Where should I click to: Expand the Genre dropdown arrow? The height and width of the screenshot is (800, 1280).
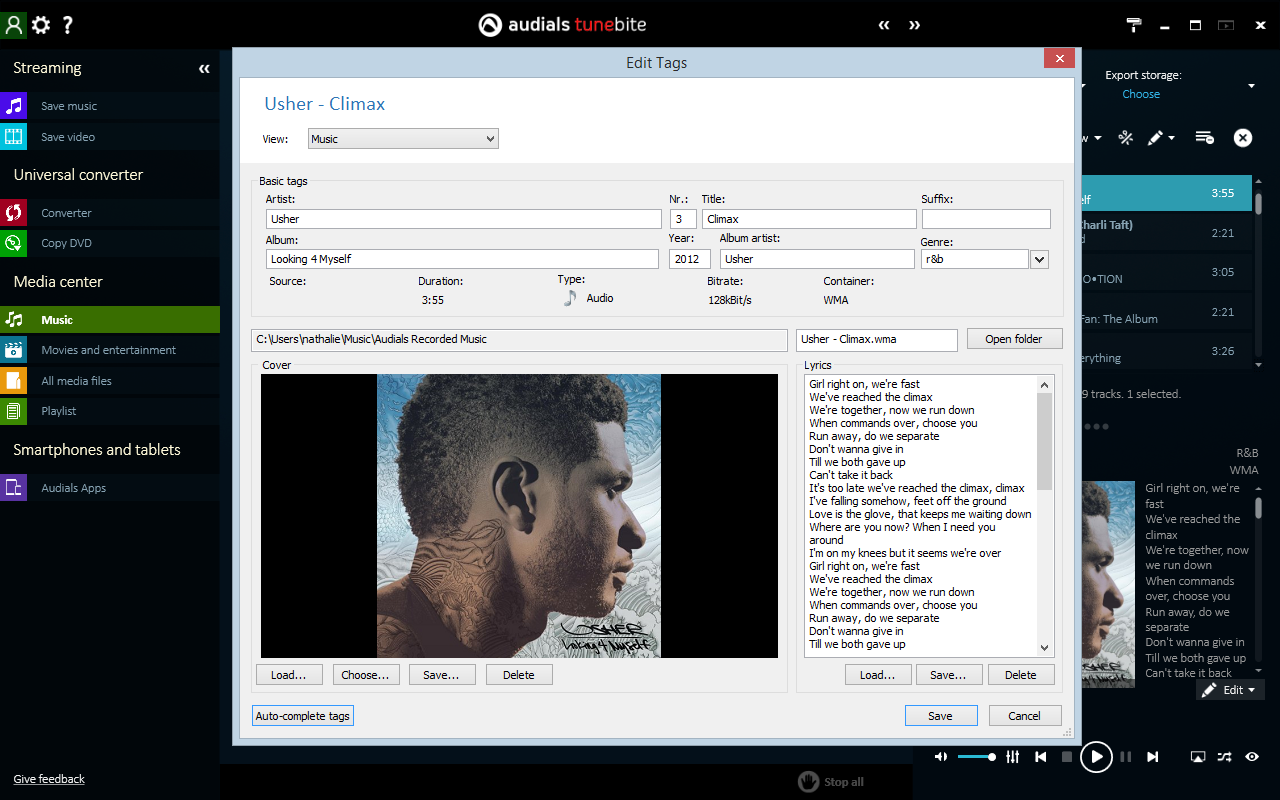tap(1039, 259)
